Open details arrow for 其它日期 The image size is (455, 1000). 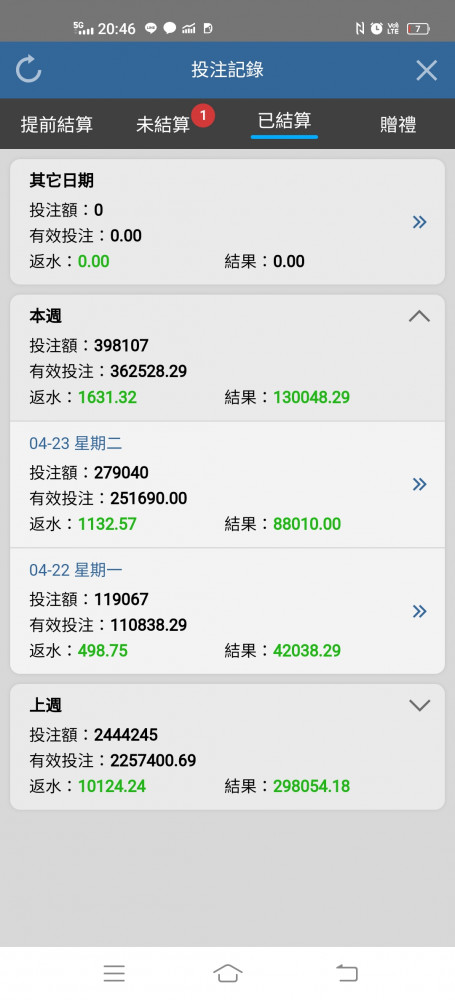click(419, 222)
